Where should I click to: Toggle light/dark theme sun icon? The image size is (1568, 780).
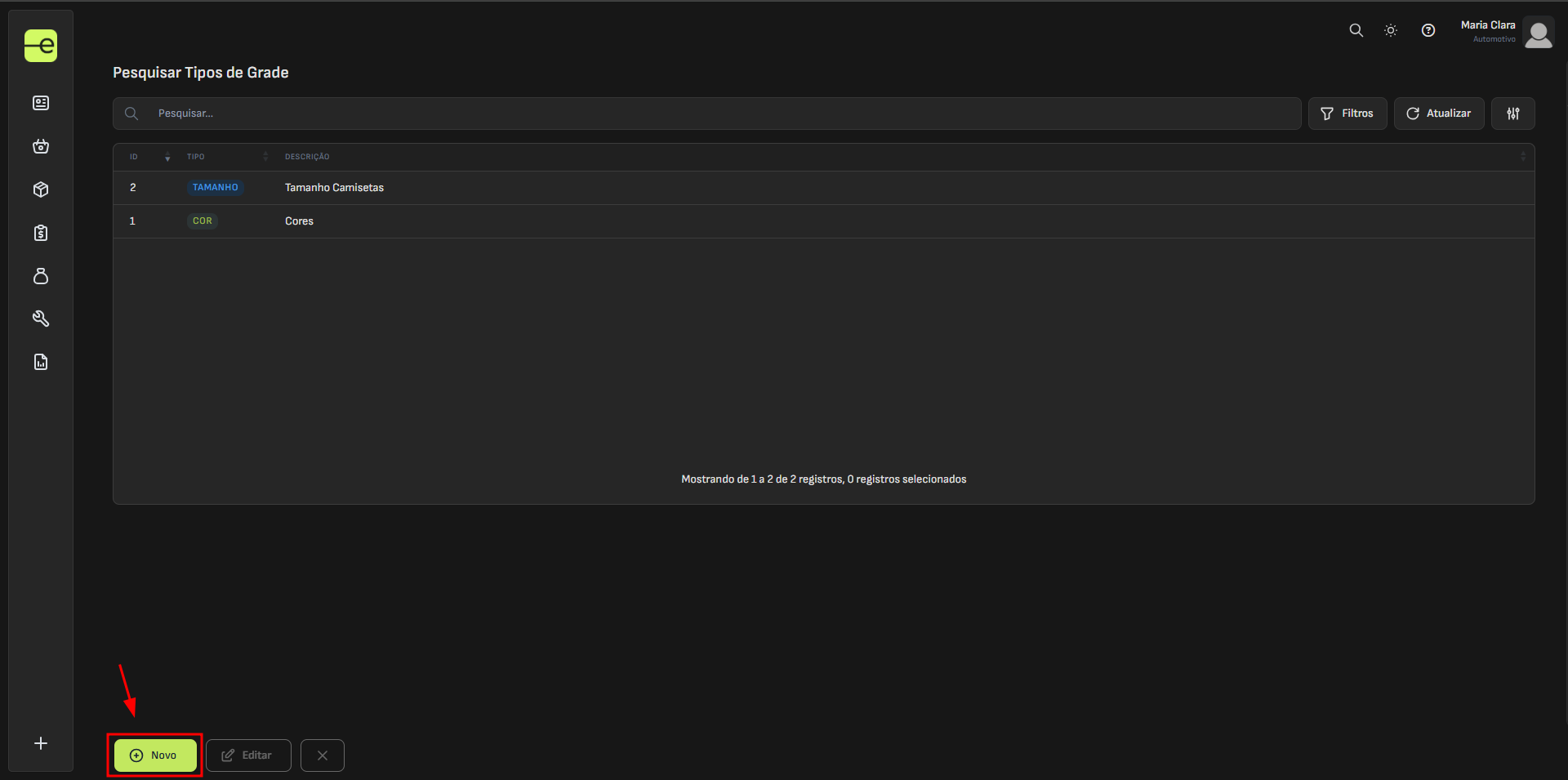click(x=1391, y=30)
